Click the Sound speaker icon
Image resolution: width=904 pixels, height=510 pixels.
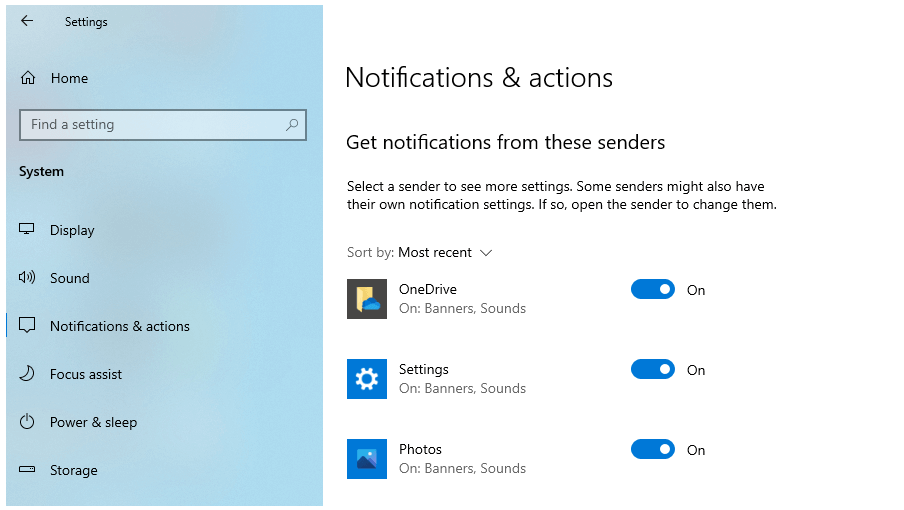[27, 277]
